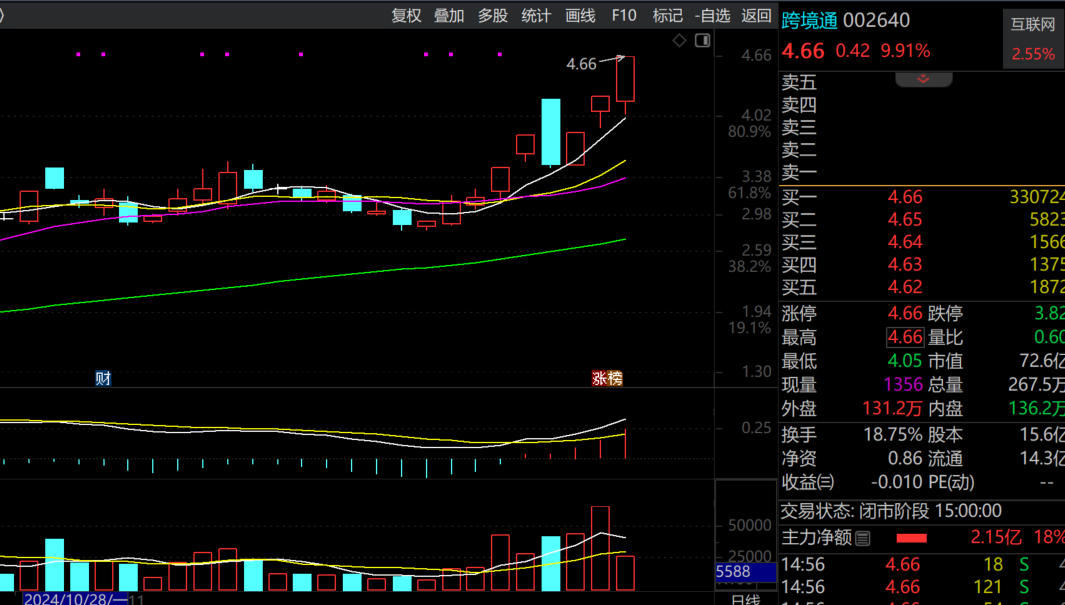1065x605 pixels.
Task: Click the 净资 value 0.86
Action: [x=905, y=458]
